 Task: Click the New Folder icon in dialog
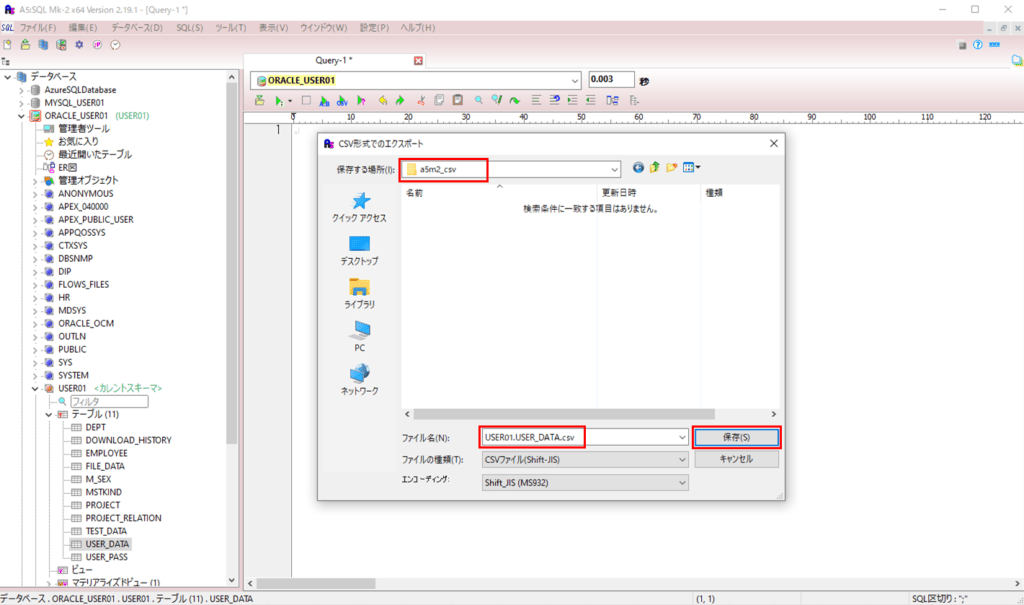[x=671, y=167]
